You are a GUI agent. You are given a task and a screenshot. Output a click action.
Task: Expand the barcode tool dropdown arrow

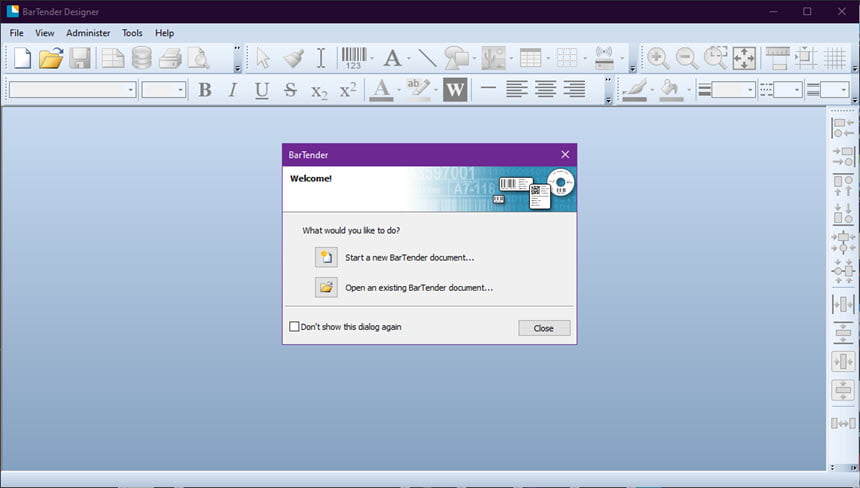pyautogui.click(x=372, y=58)
